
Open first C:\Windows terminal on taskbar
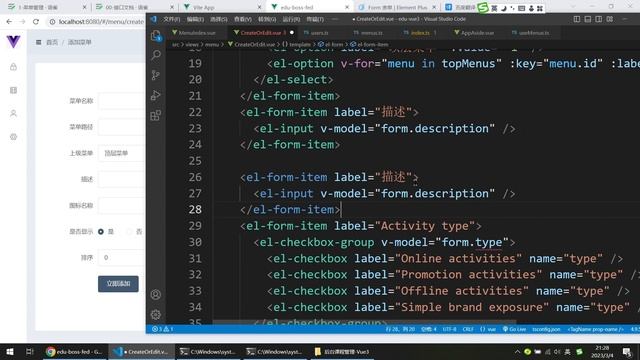[x=207, y=351]
